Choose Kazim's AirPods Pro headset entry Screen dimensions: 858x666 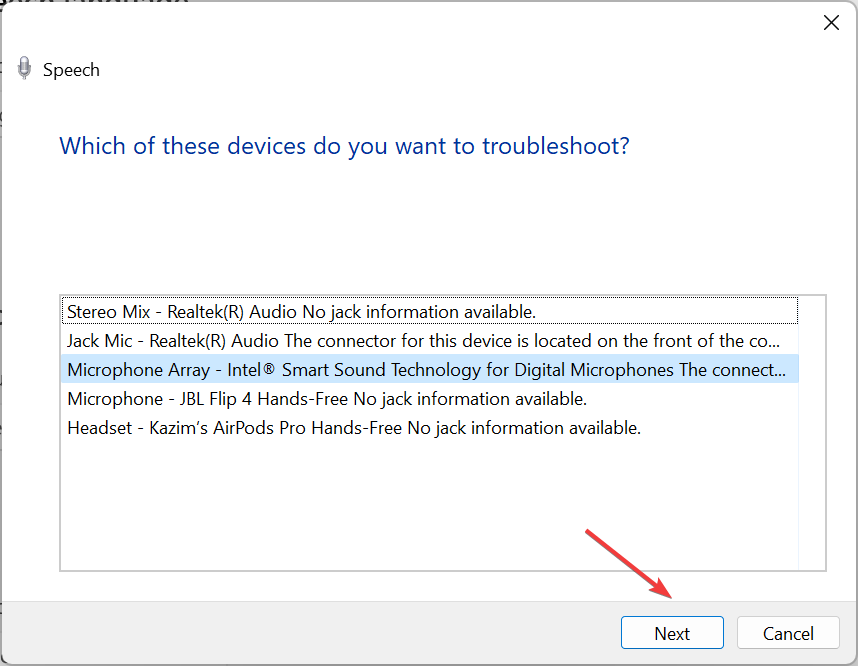(430, 428)
